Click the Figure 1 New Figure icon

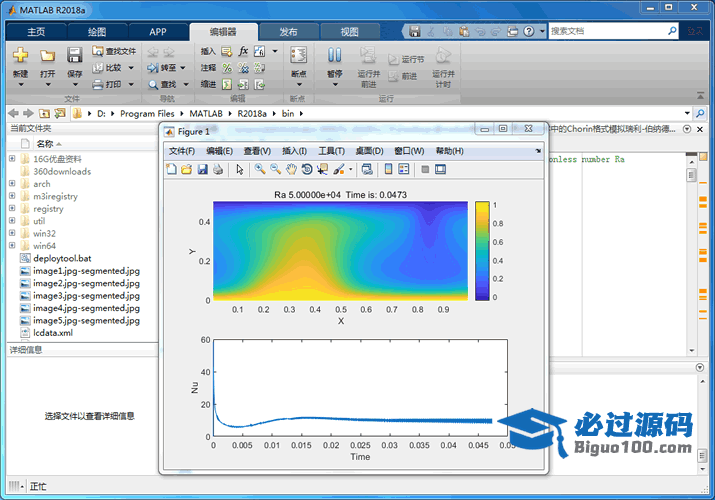(x=171, y=170)
